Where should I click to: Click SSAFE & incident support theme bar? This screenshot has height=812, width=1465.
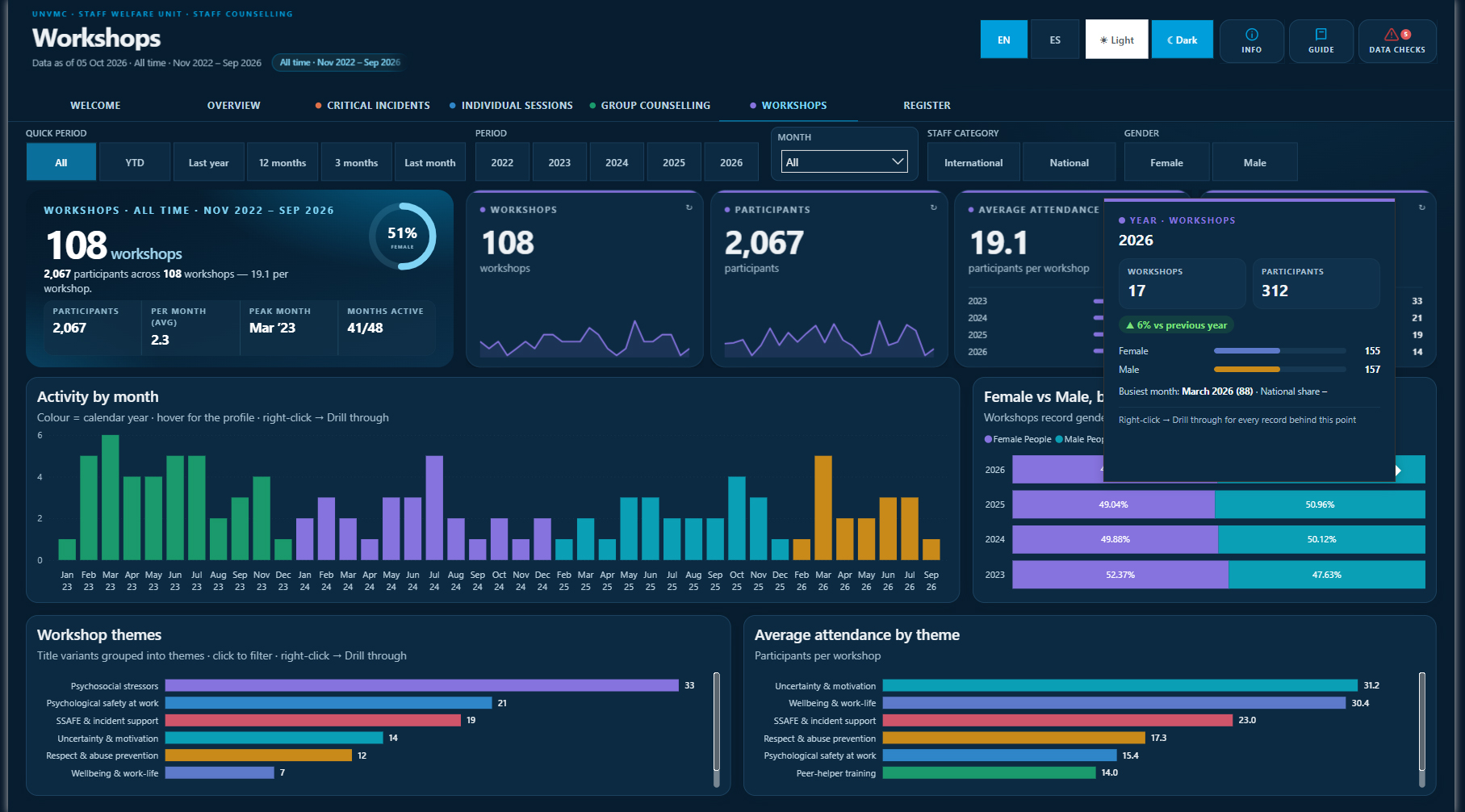(313, 720)
